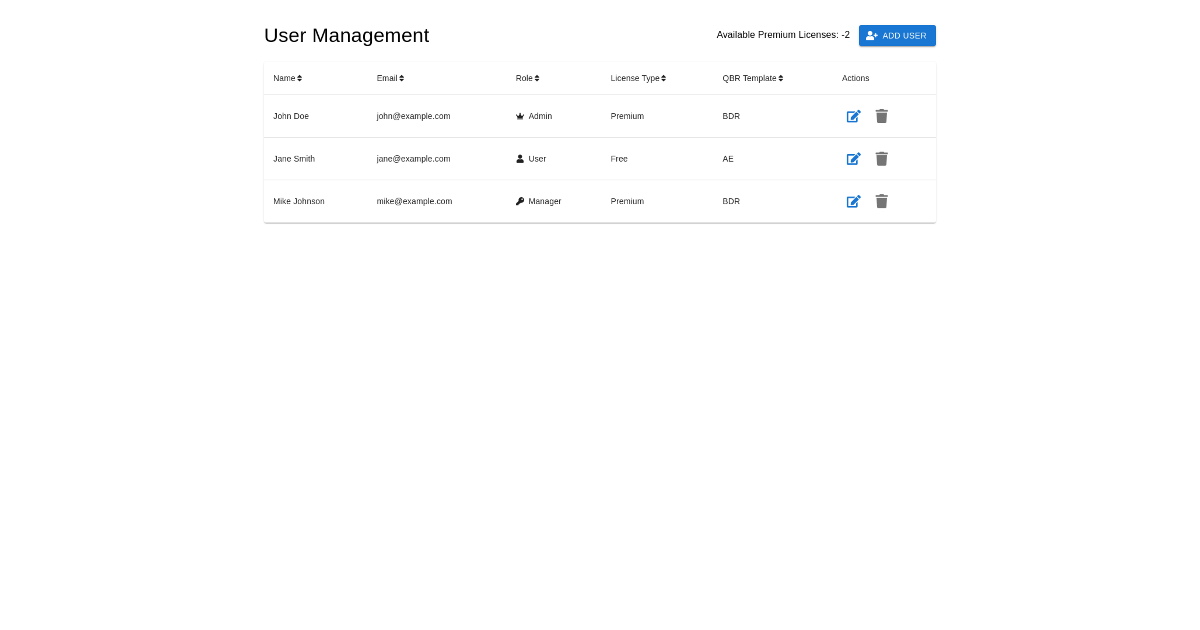Image resolution: width=1200 pixels, height=630 pixels.
Task: Click the User Management page heading
Action: (x=346, y=36)
